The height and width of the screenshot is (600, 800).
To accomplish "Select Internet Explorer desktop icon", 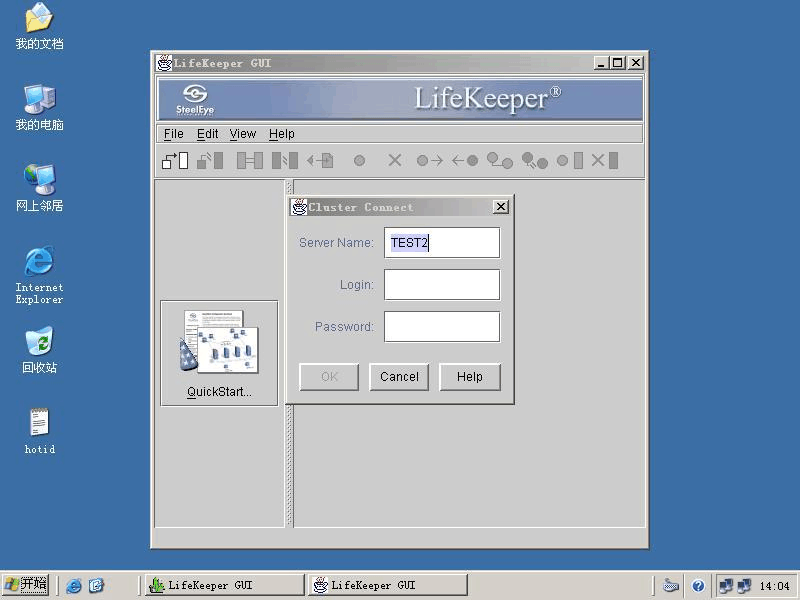I will point(39,276).
